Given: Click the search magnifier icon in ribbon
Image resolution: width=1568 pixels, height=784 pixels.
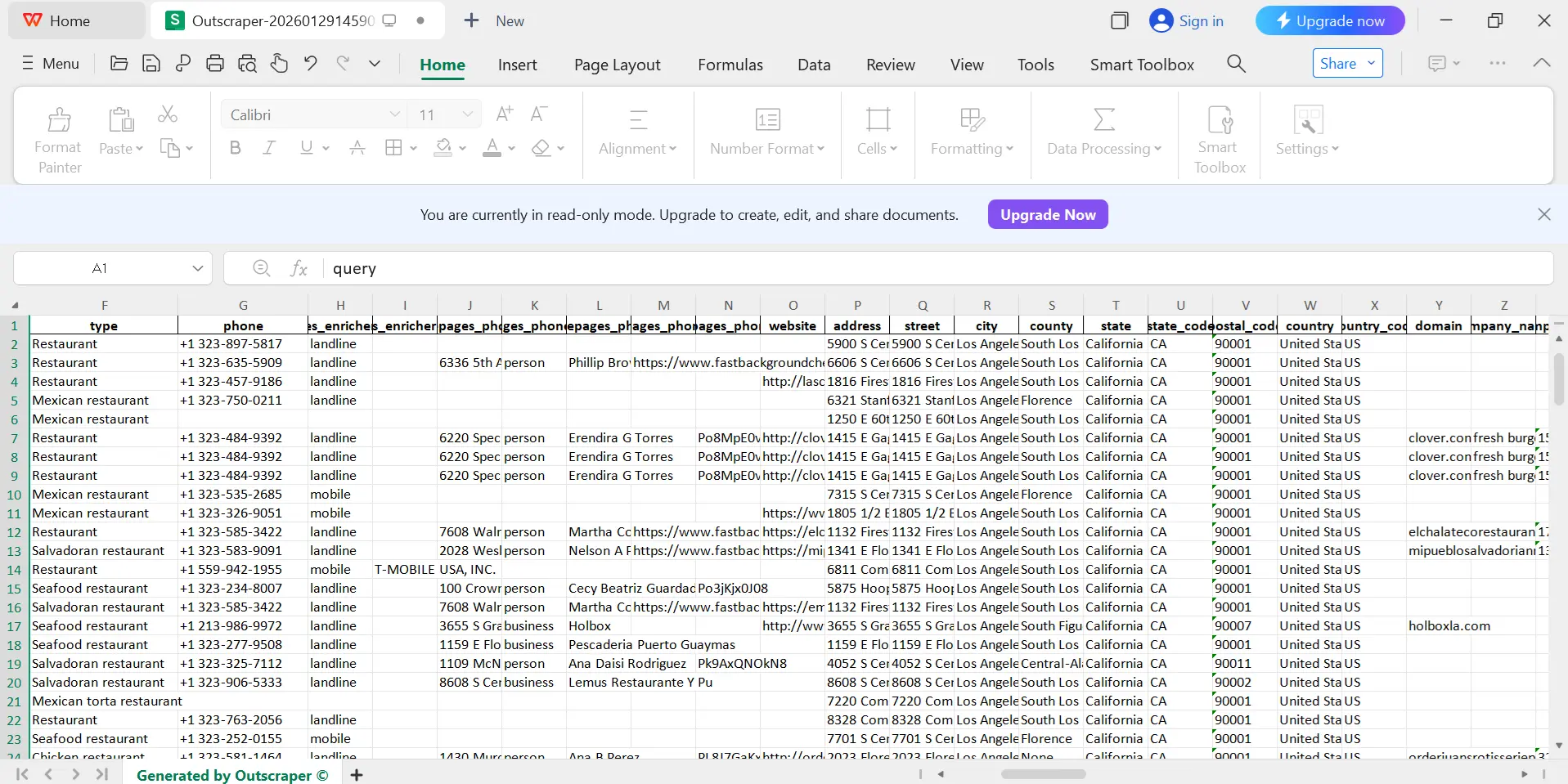Looking at the screenshot, I should click(x=1236, y=64).
